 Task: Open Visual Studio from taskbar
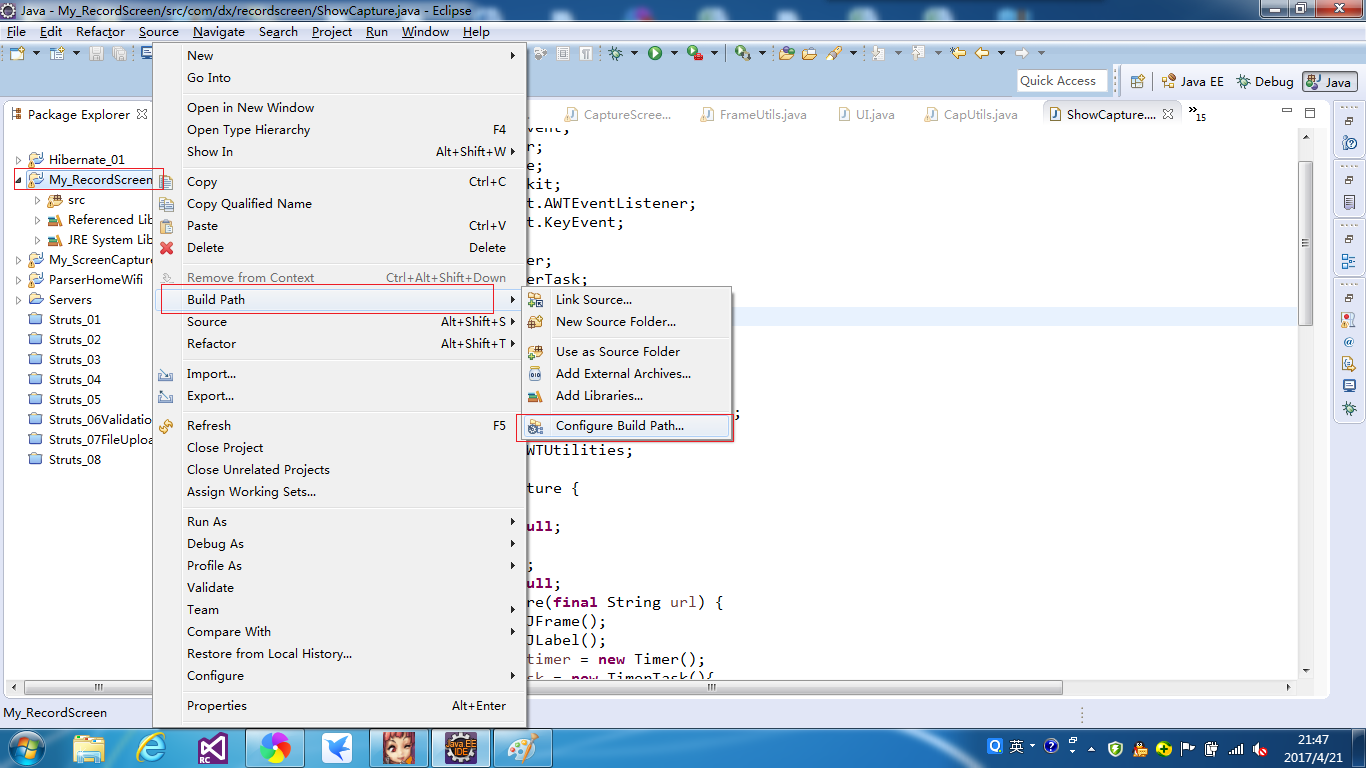[212, 747]
